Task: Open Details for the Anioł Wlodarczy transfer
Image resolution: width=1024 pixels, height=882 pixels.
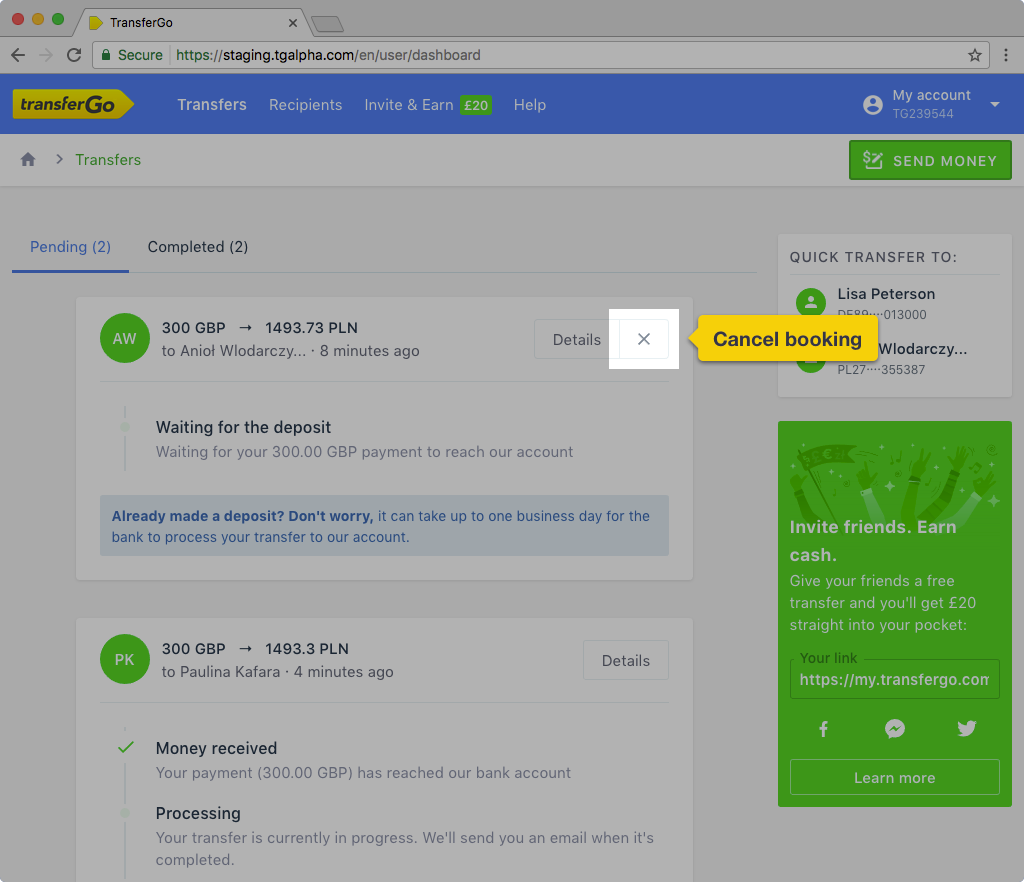Action: click(577, 339)
